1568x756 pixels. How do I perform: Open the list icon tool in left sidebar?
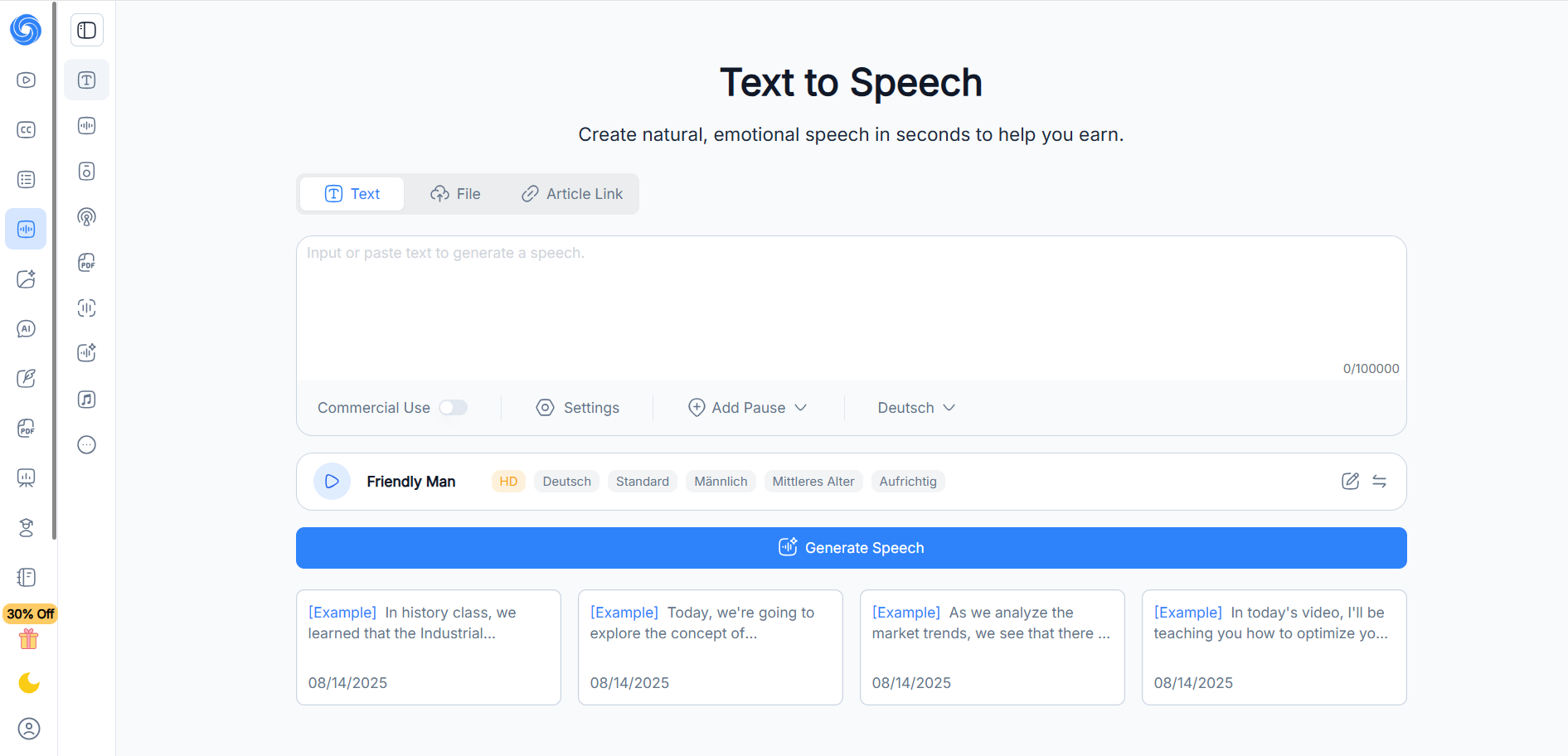click(x=26, y=179)
